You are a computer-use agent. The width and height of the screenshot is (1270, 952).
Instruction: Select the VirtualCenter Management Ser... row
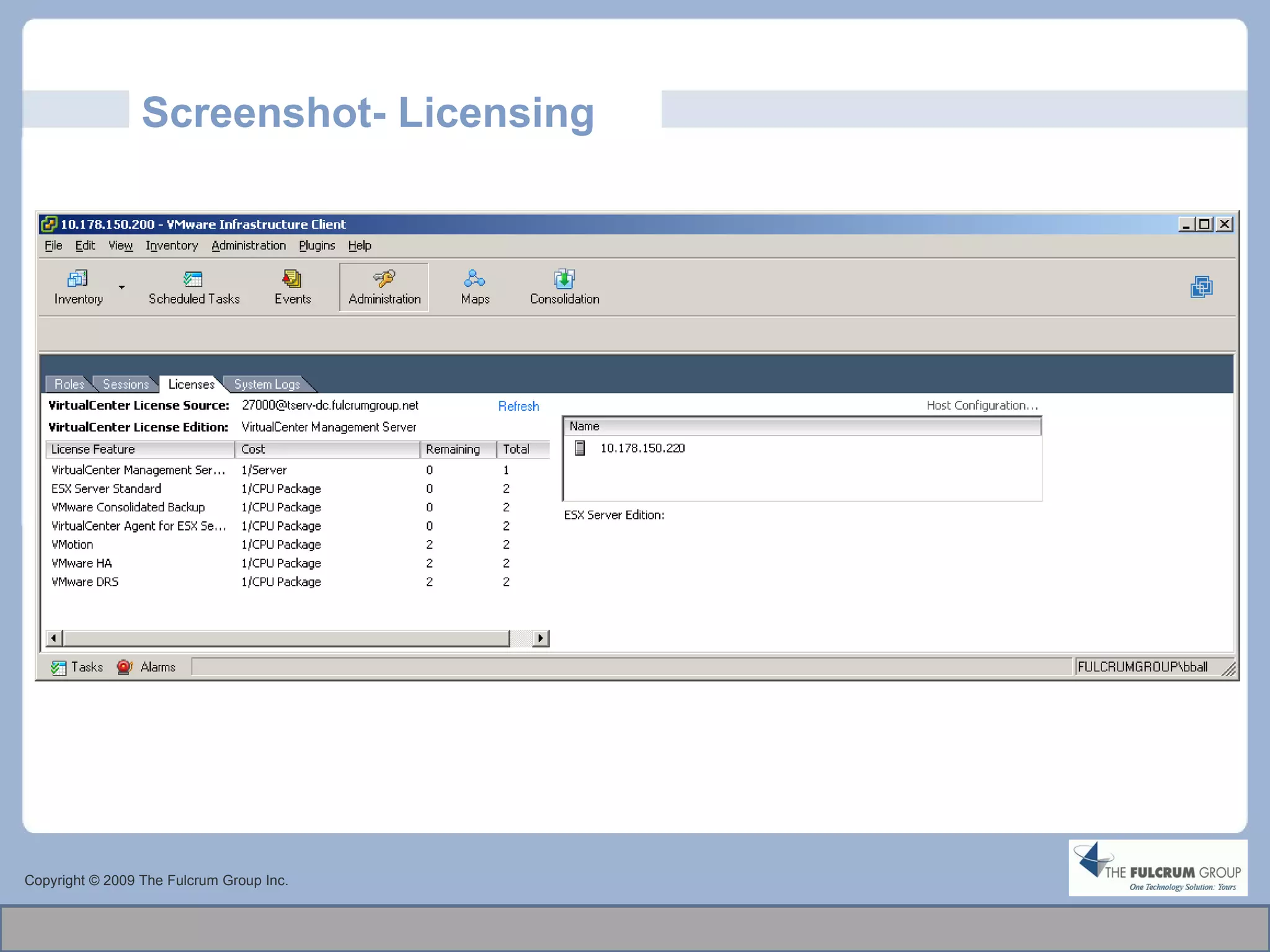tap(298, 470)
